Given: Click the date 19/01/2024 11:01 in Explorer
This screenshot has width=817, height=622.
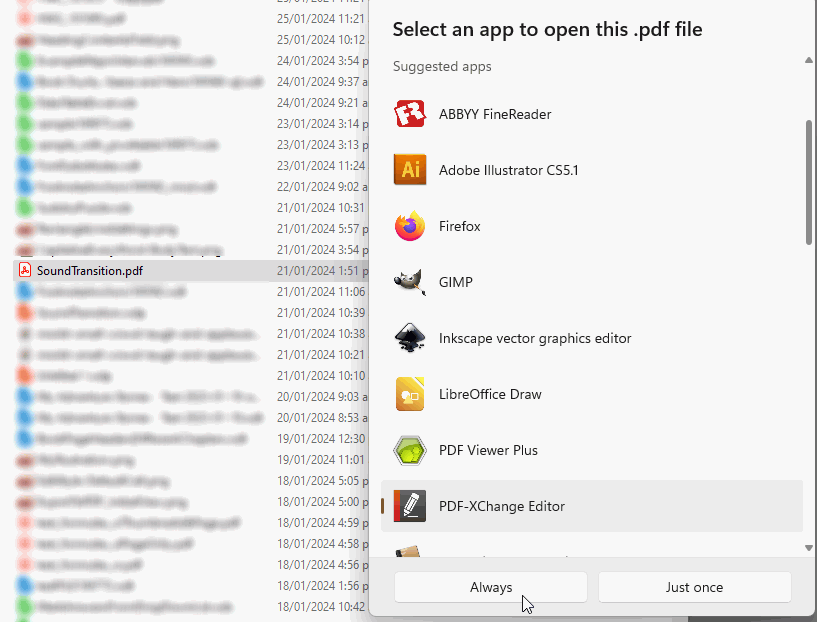Looking at the screenshot, I should pos(321,459).
